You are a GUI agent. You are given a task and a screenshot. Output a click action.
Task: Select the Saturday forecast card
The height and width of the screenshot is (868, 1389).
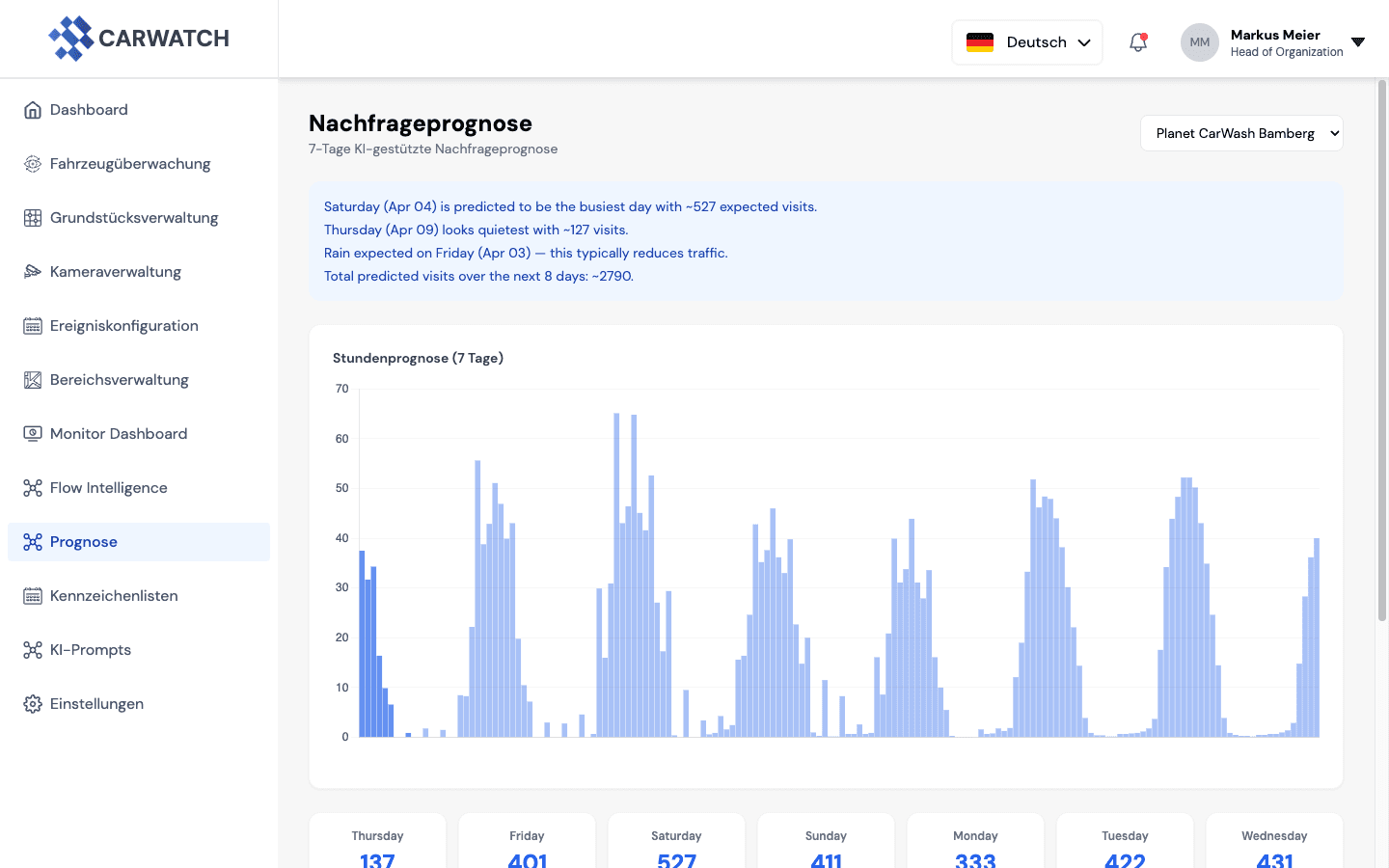pos(676,844)
